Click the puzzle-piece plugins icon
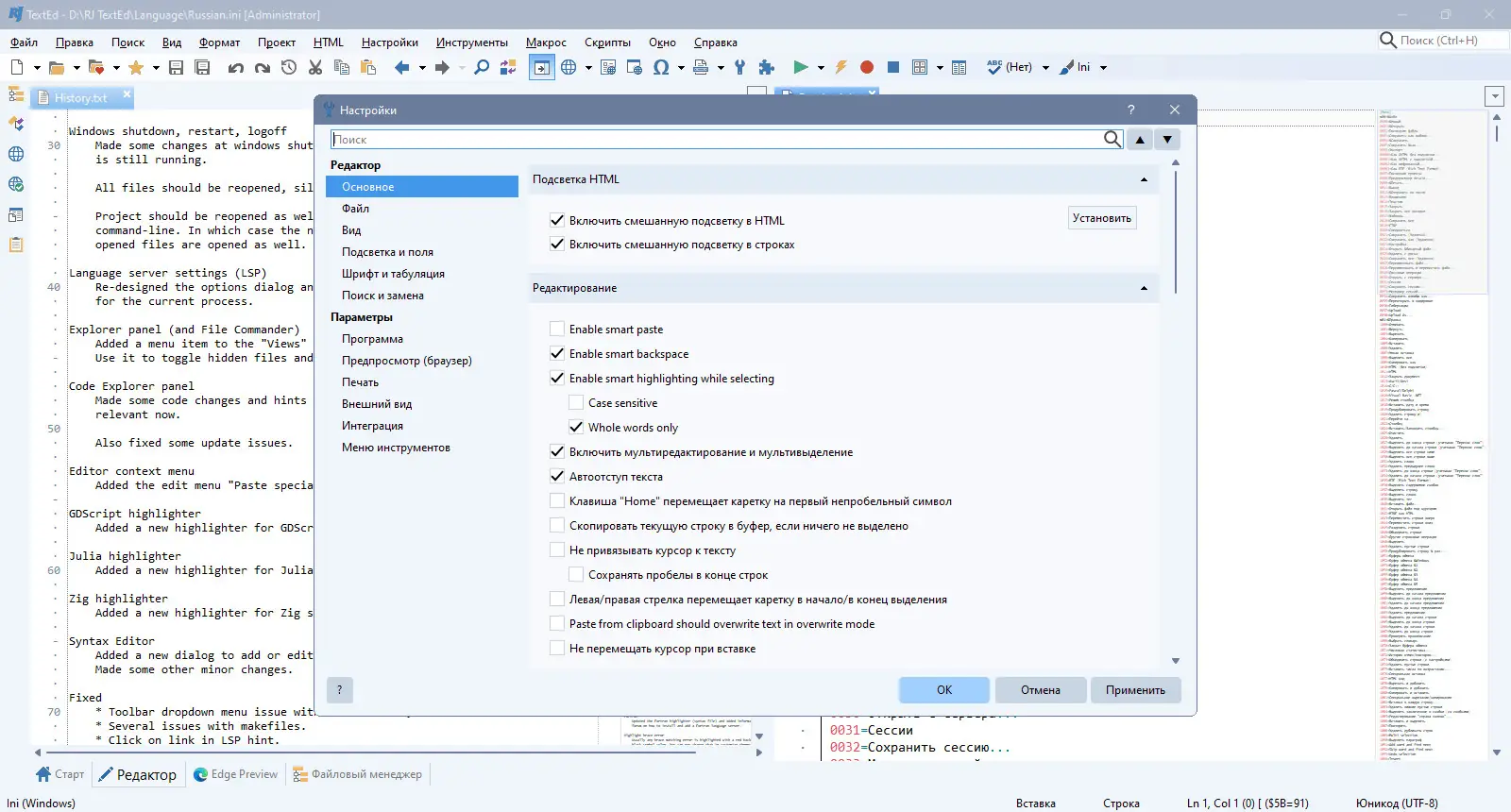Screen dimensions: 1511x812 [767, 67]
